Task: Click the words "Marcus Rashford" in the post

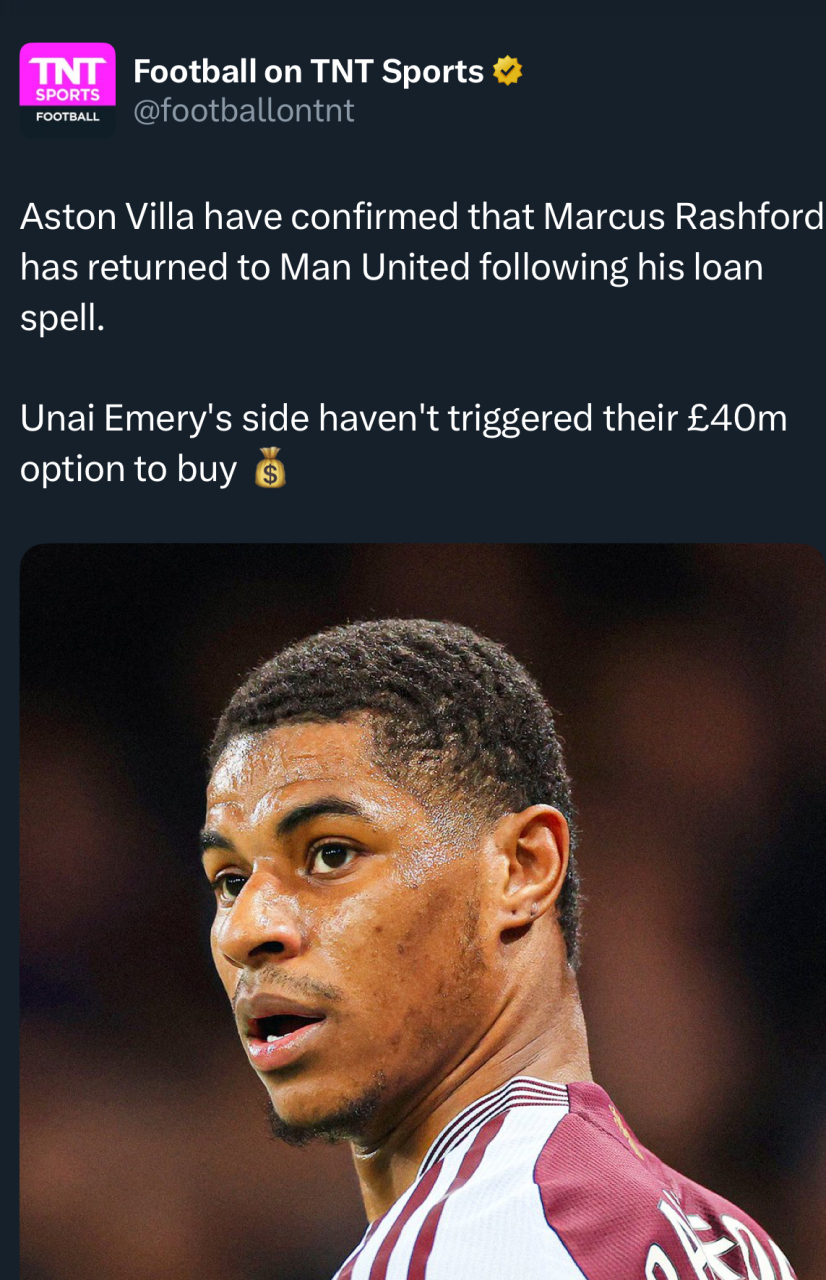Action: click(x=684, y=217)
